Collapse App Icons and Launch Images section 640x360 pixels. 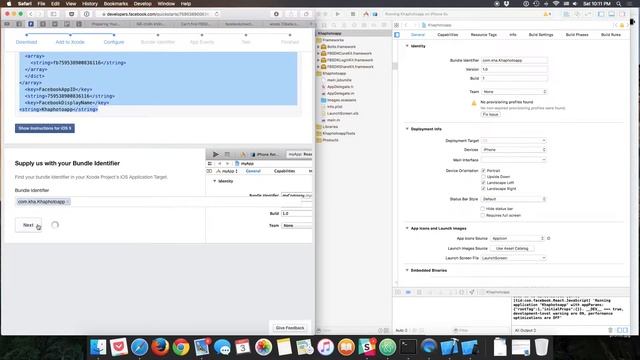[407, 228]
